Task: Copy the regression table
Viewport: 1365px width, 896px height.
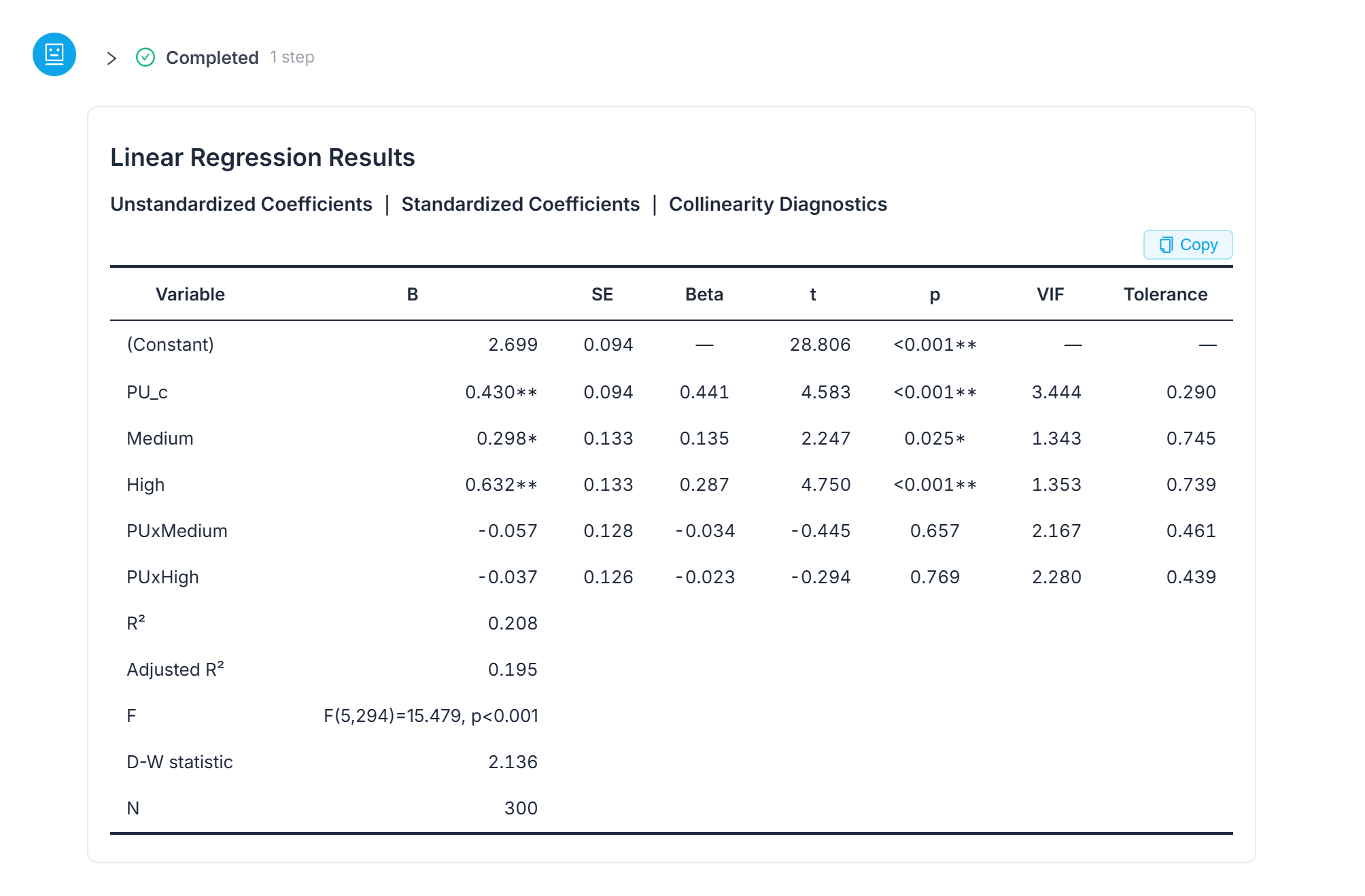Action: point(1188,245)
